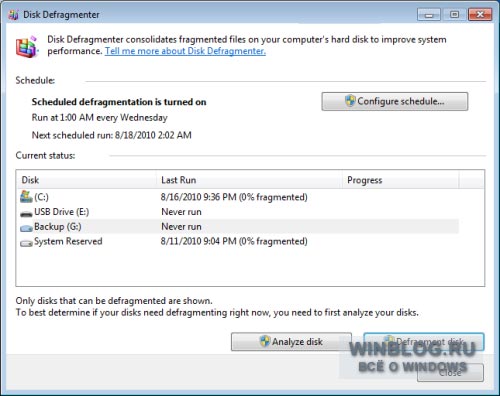Click 'Scheduled defragmentation is turned on' text
The image size is (500, 396).
119,102
